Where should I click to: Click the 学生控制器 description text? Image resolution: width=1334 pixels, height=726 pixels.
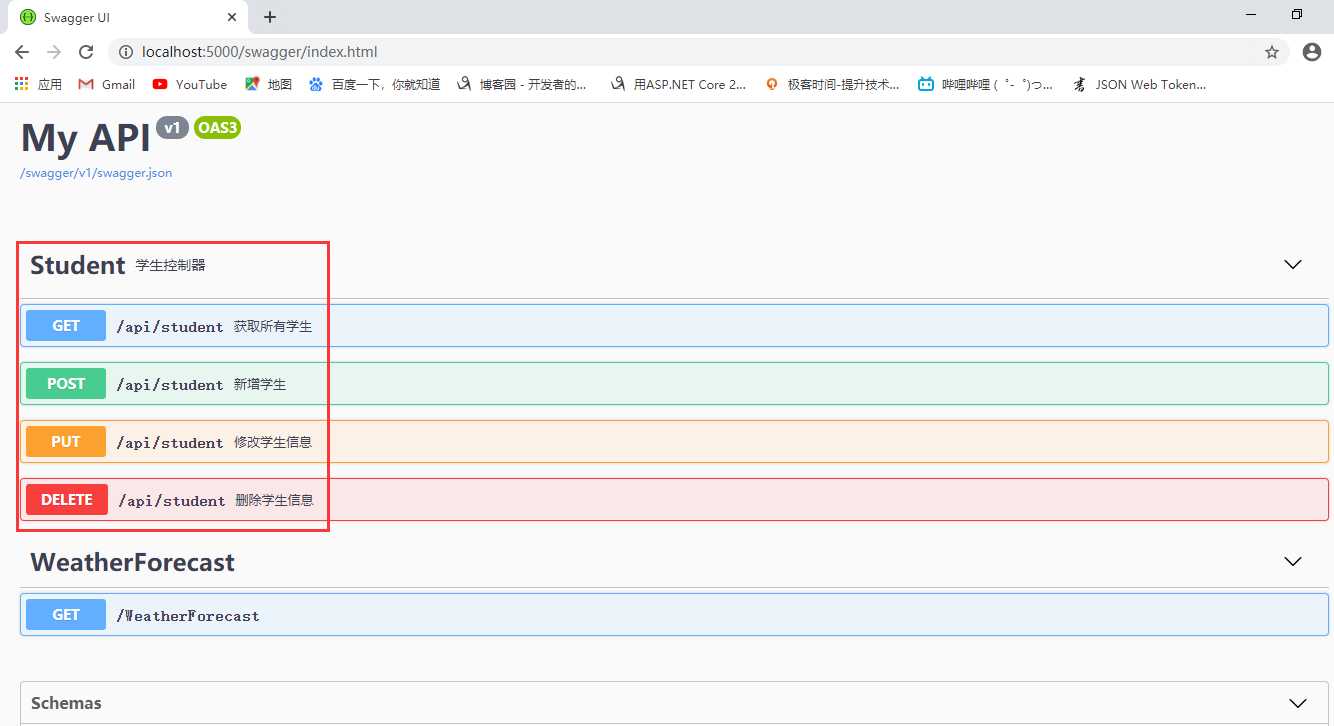pos(171,265)
